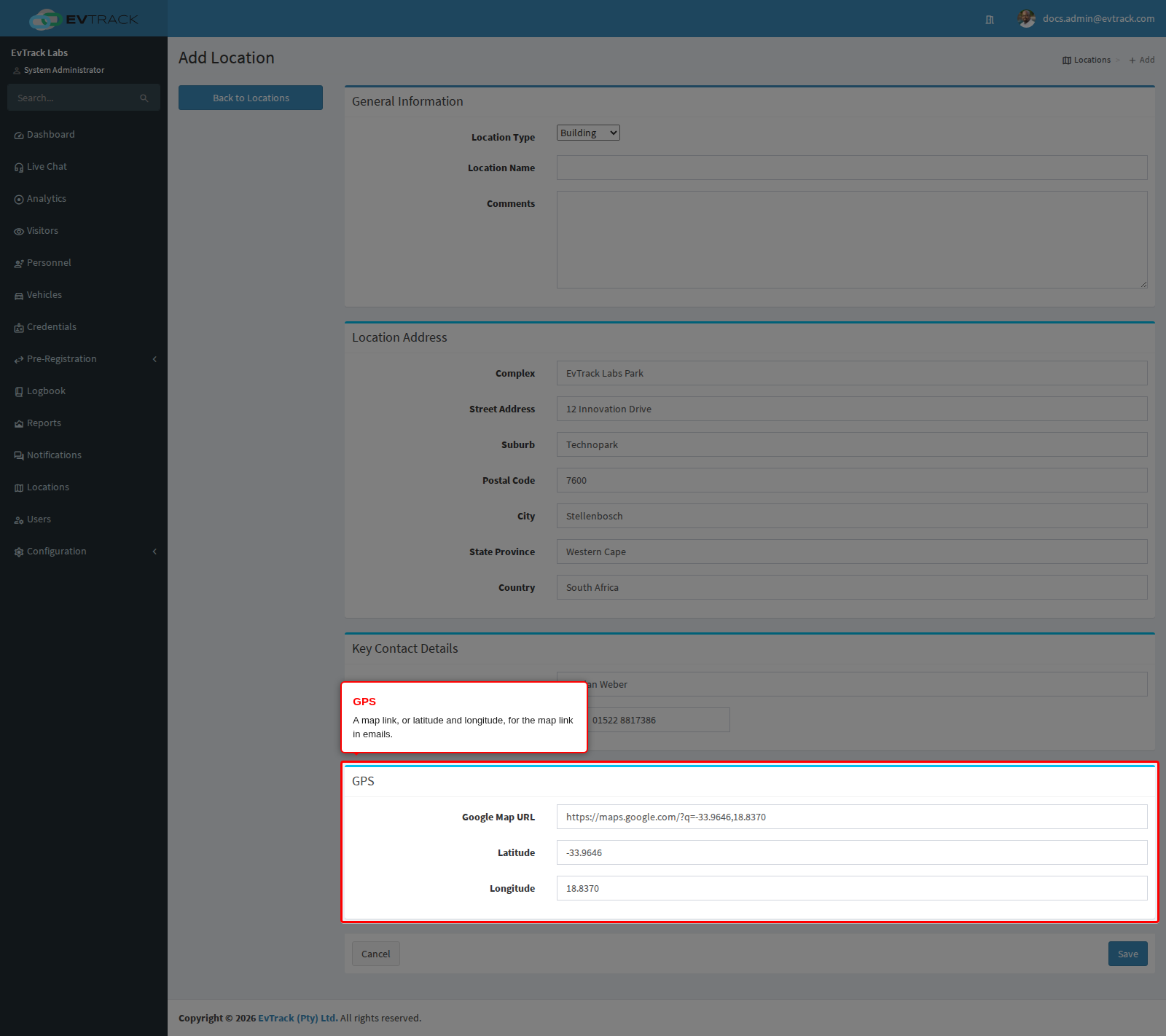Click the Save button

pos(1127,954)
